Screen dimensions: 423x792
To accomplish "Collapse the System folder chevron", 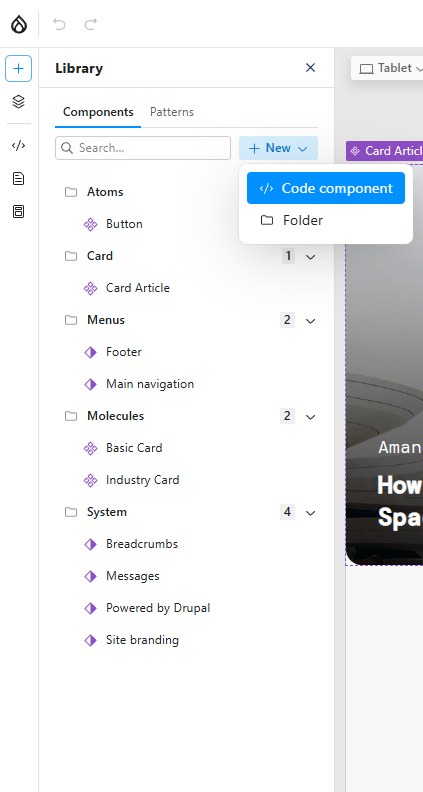I will 310,513.
